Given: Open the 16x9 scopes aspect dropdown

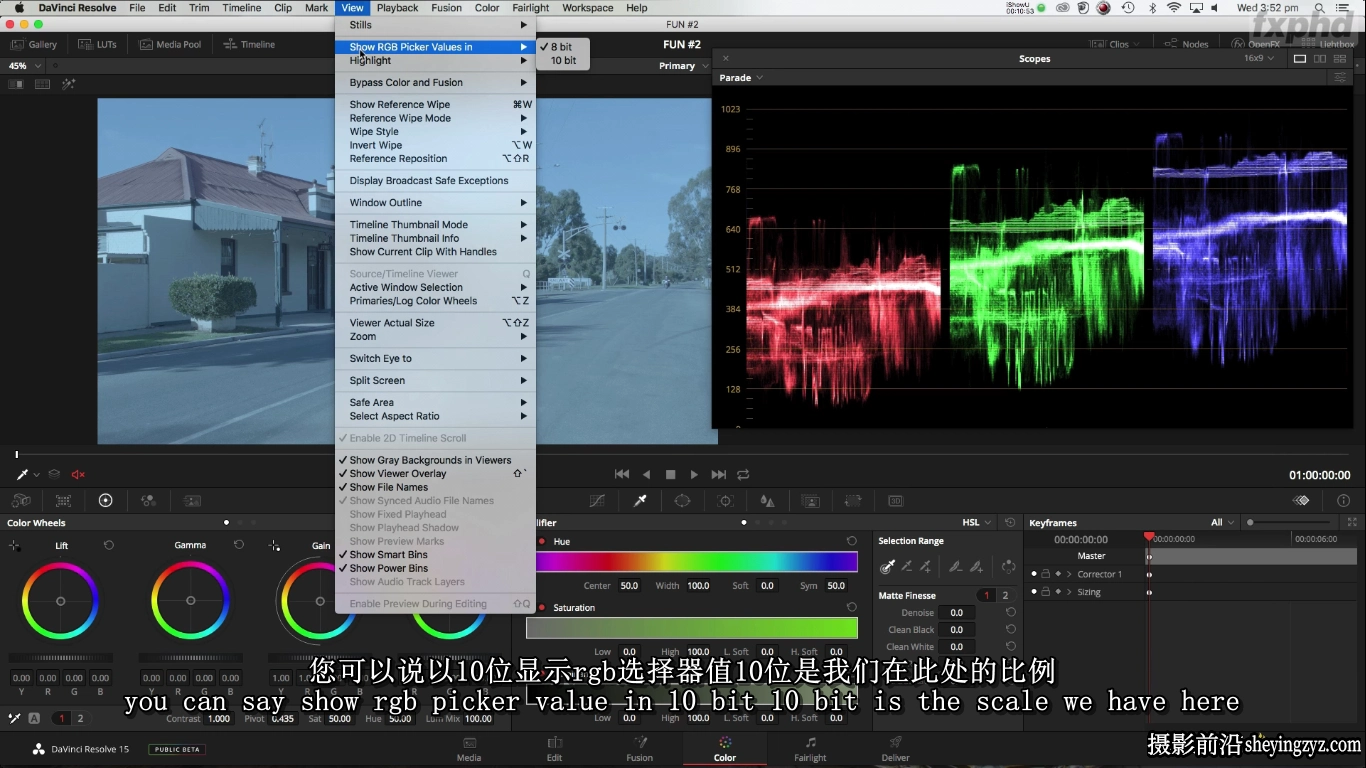Looking at the screenshot, I should (x=1259, y=58).
